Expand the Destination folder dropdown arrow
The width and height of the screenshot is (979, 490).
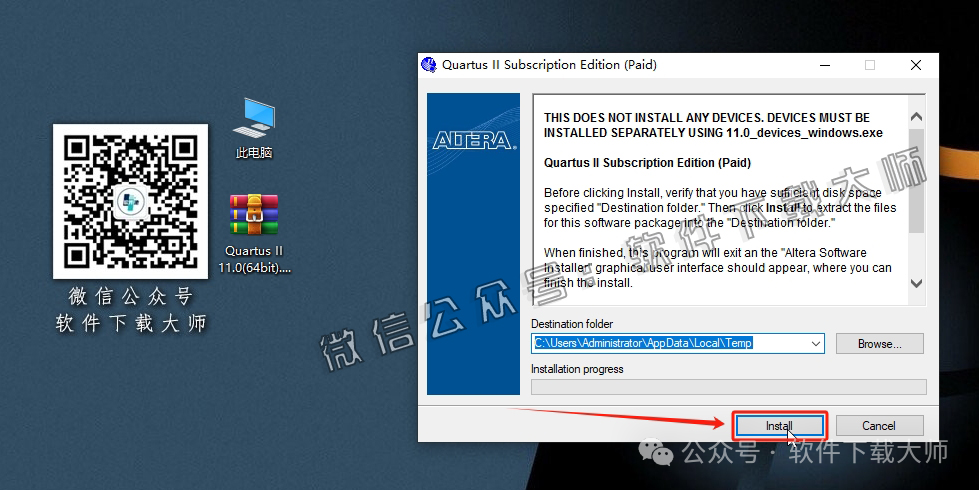[816, 343]
